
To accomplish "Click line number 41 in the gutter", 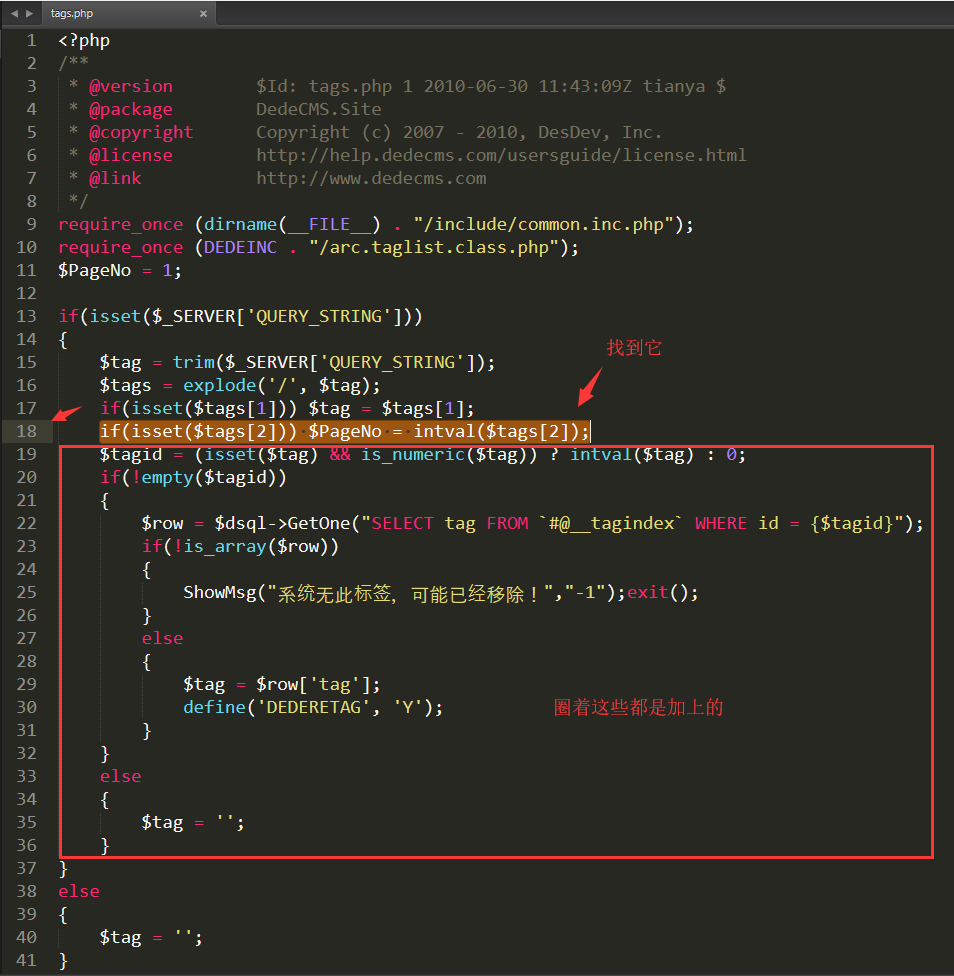I will [26, 960].
